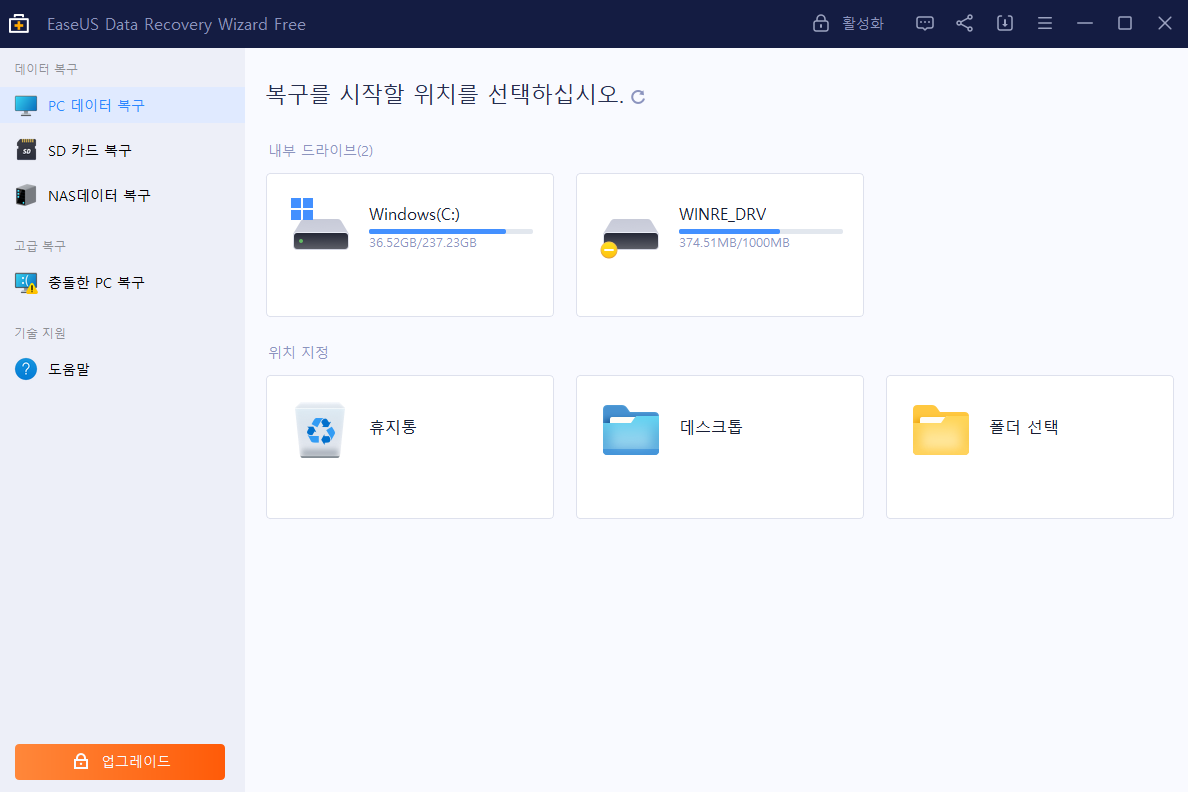Select the Windows(C:) drive card
The image size is (1188, 792).
409,244
